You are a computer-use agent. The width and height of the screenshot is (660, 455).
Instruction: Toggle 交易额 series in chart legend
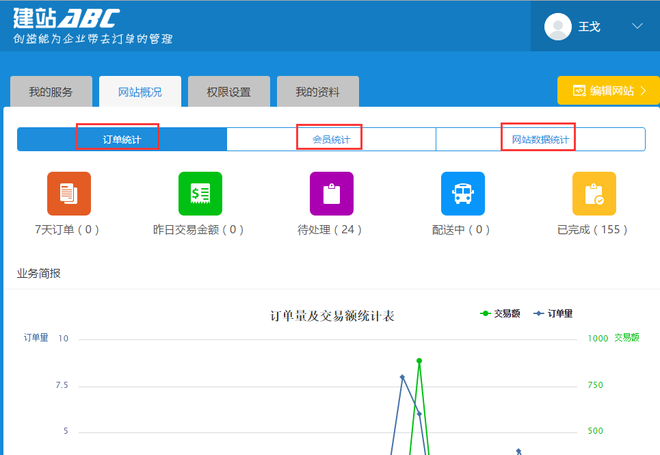point(500,313)
